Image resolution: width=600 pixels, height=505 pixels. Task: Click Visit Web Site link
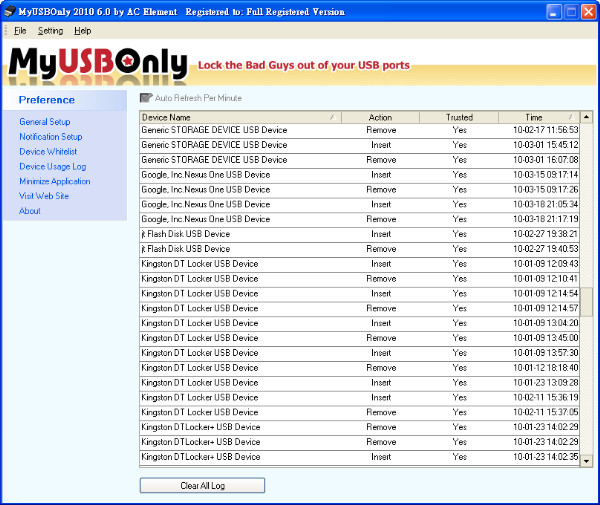coord(44,196)
